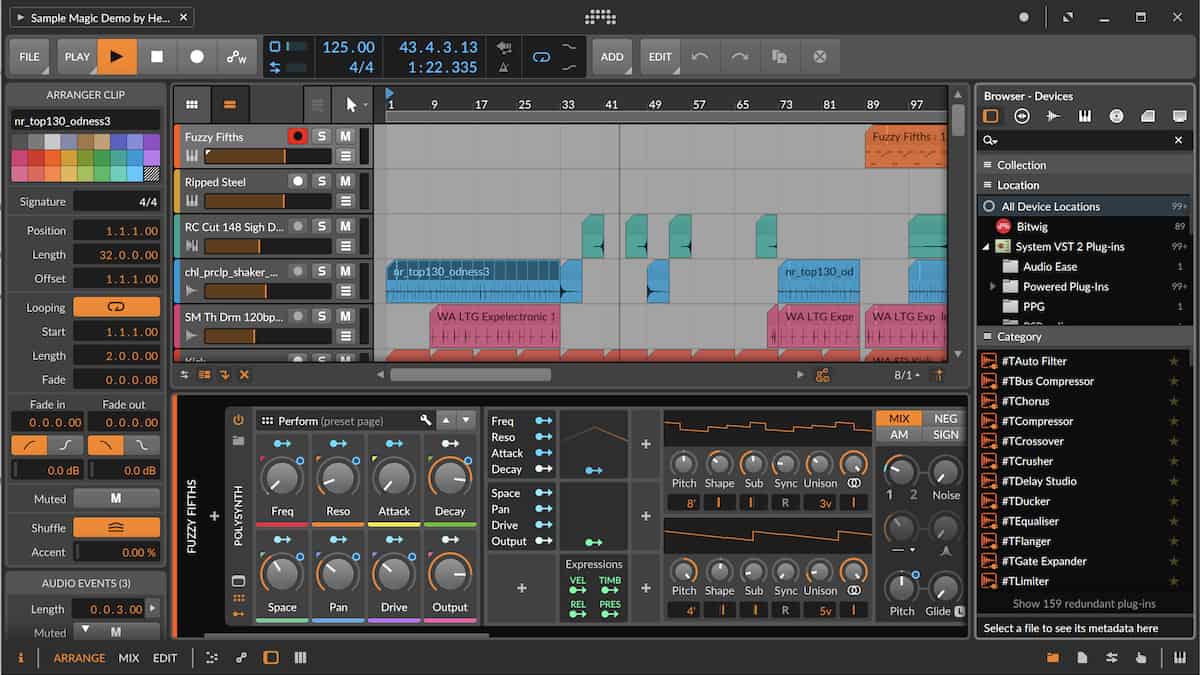The height and width of the screenshot is (675, 1200).
Task: Select the nr_top130_odness3 clip in arranger
Action: 473,281
